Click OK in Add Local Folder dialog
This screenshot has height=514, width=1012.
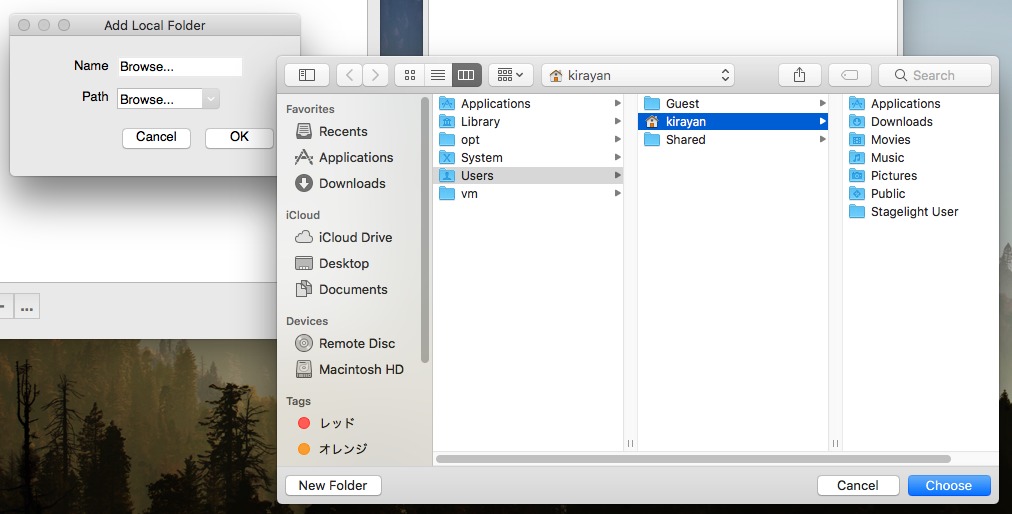(239, 137)
